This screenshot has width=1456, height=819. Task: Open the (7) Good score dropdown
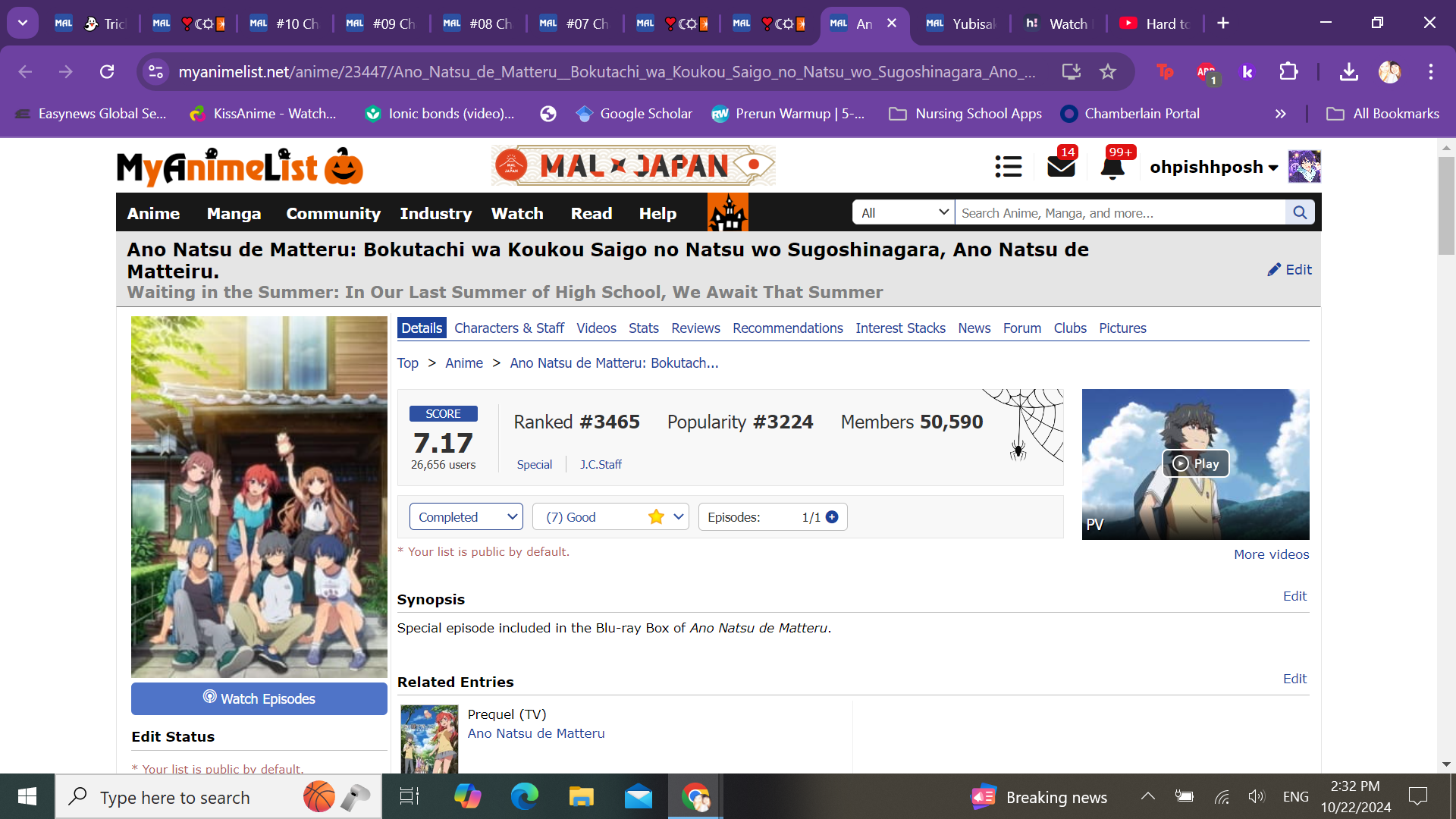point(610,517)
